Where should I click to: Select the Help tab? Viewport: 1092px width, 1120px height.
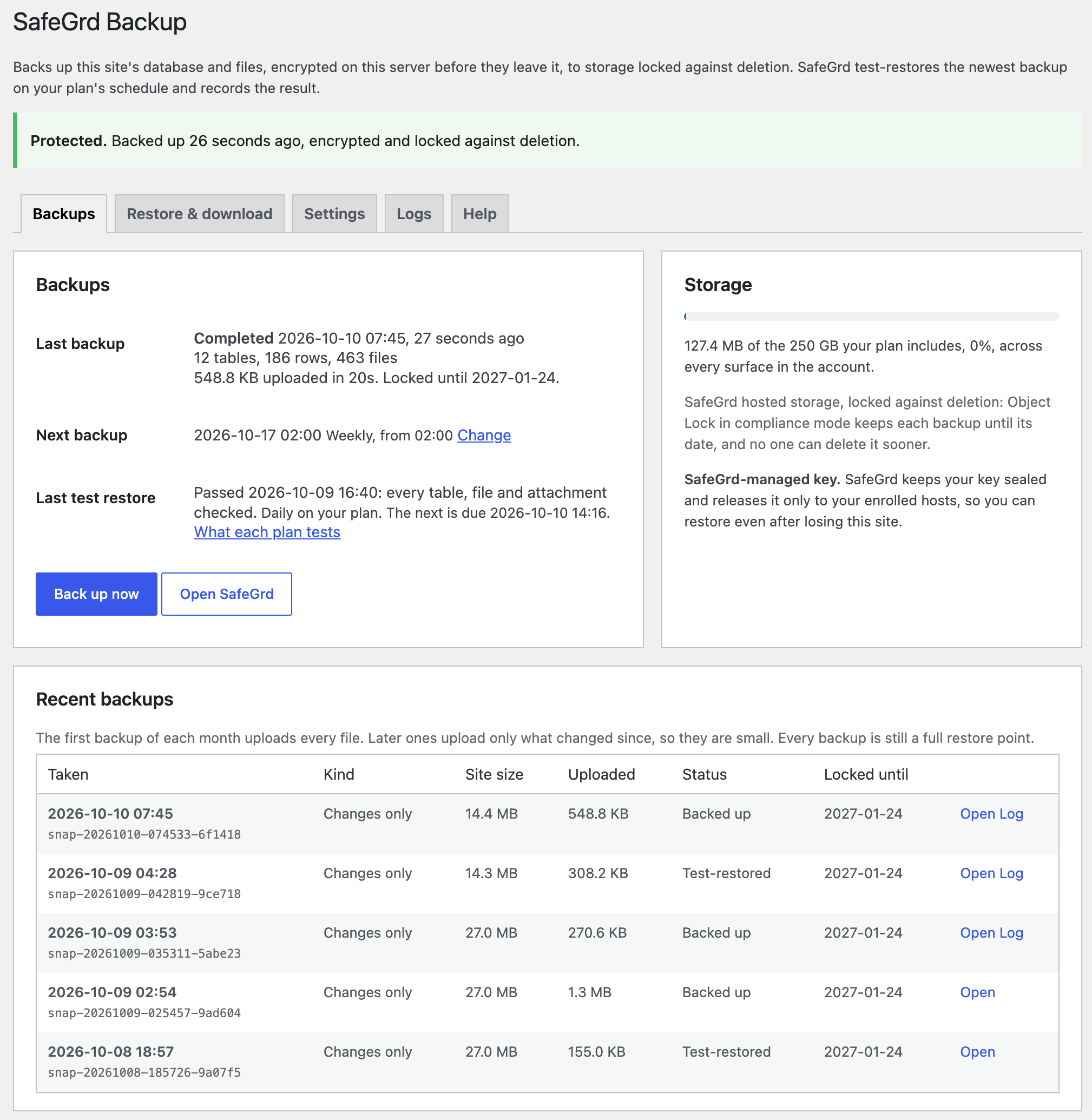(479, 214)
